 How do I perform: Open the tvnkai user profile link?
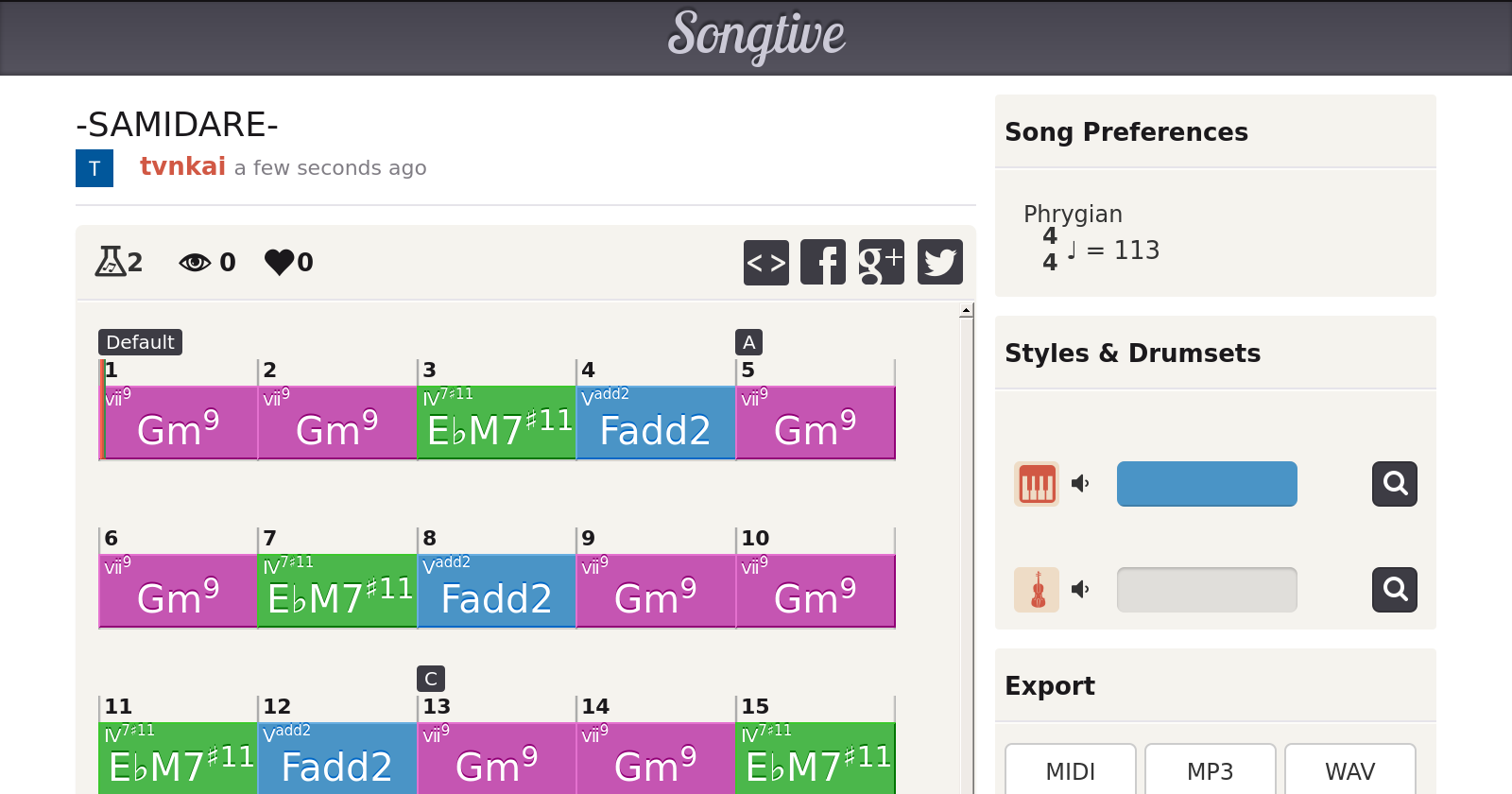[182, 166]
